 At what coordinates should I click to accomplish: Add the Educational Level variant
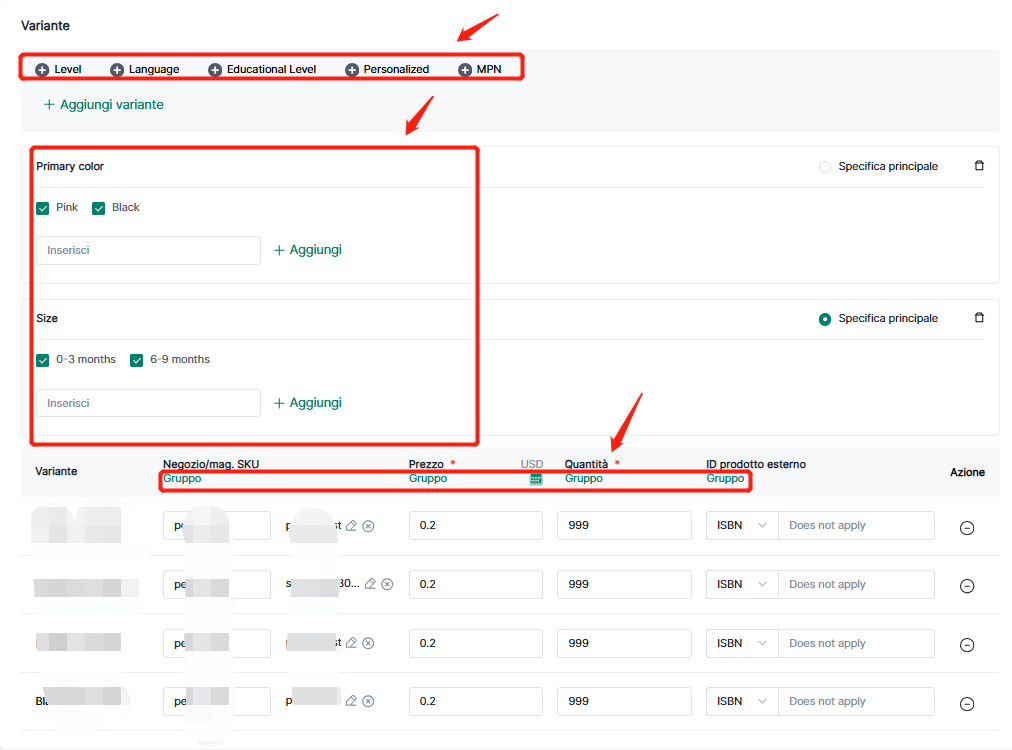pyautogui.click(x=215, y=70)
